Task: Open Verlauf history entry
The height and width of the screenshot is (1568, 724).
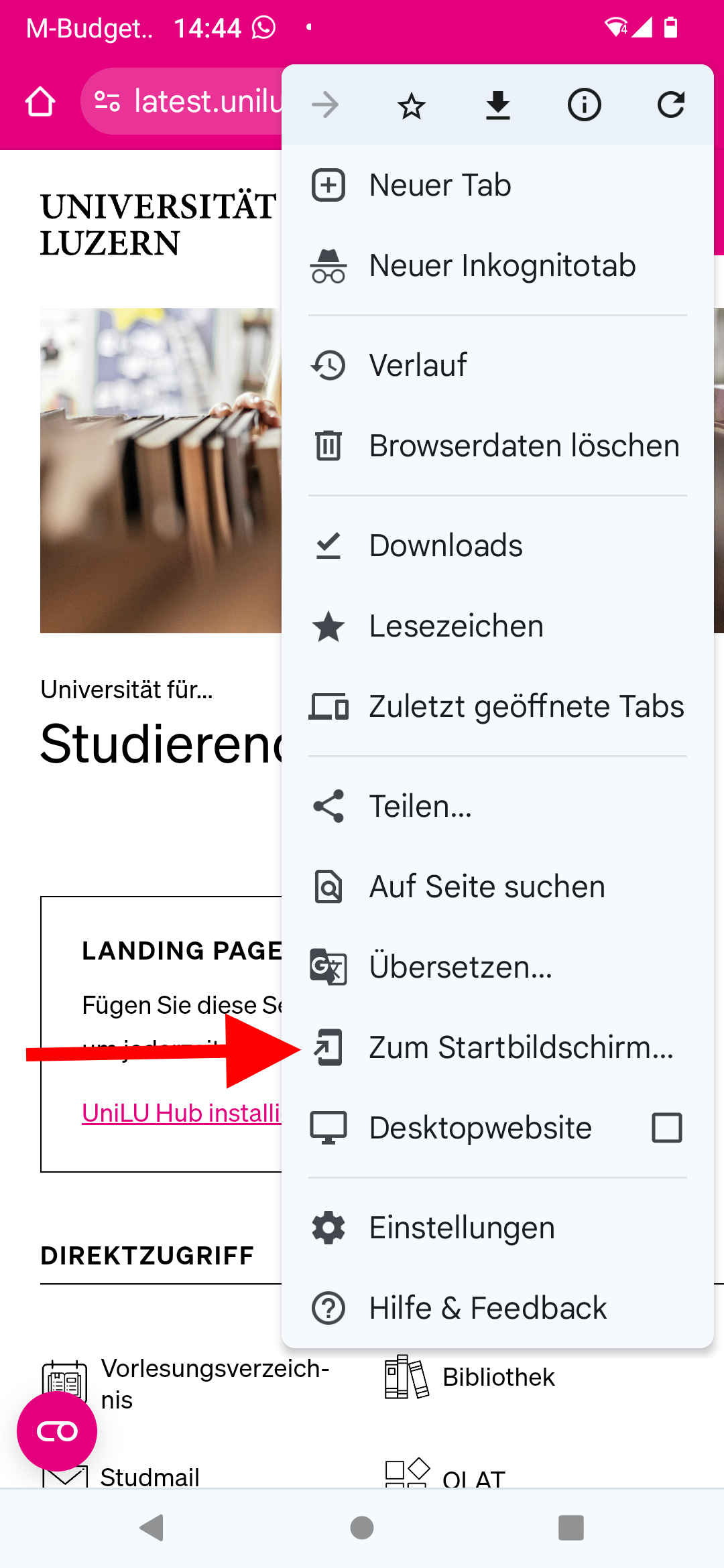Action: [x=497, y=365]
